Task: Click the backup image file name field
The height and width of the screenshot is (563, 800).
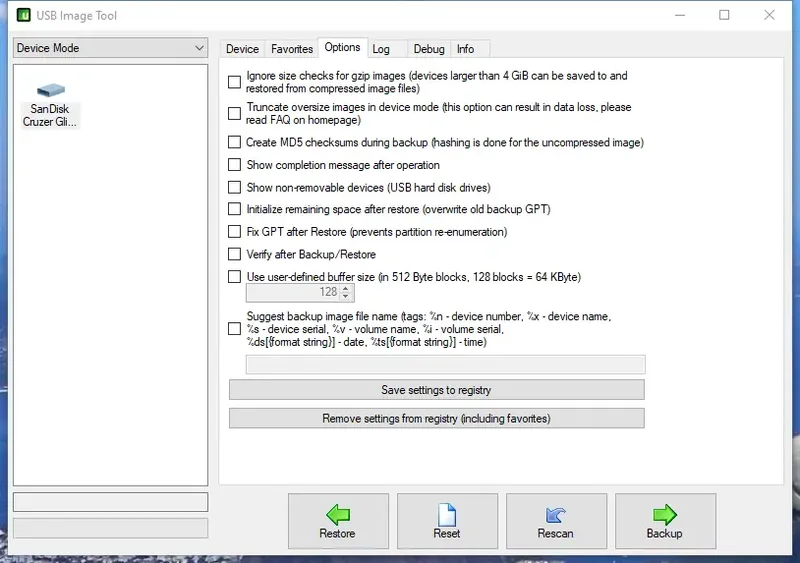Action: (445, 364)
